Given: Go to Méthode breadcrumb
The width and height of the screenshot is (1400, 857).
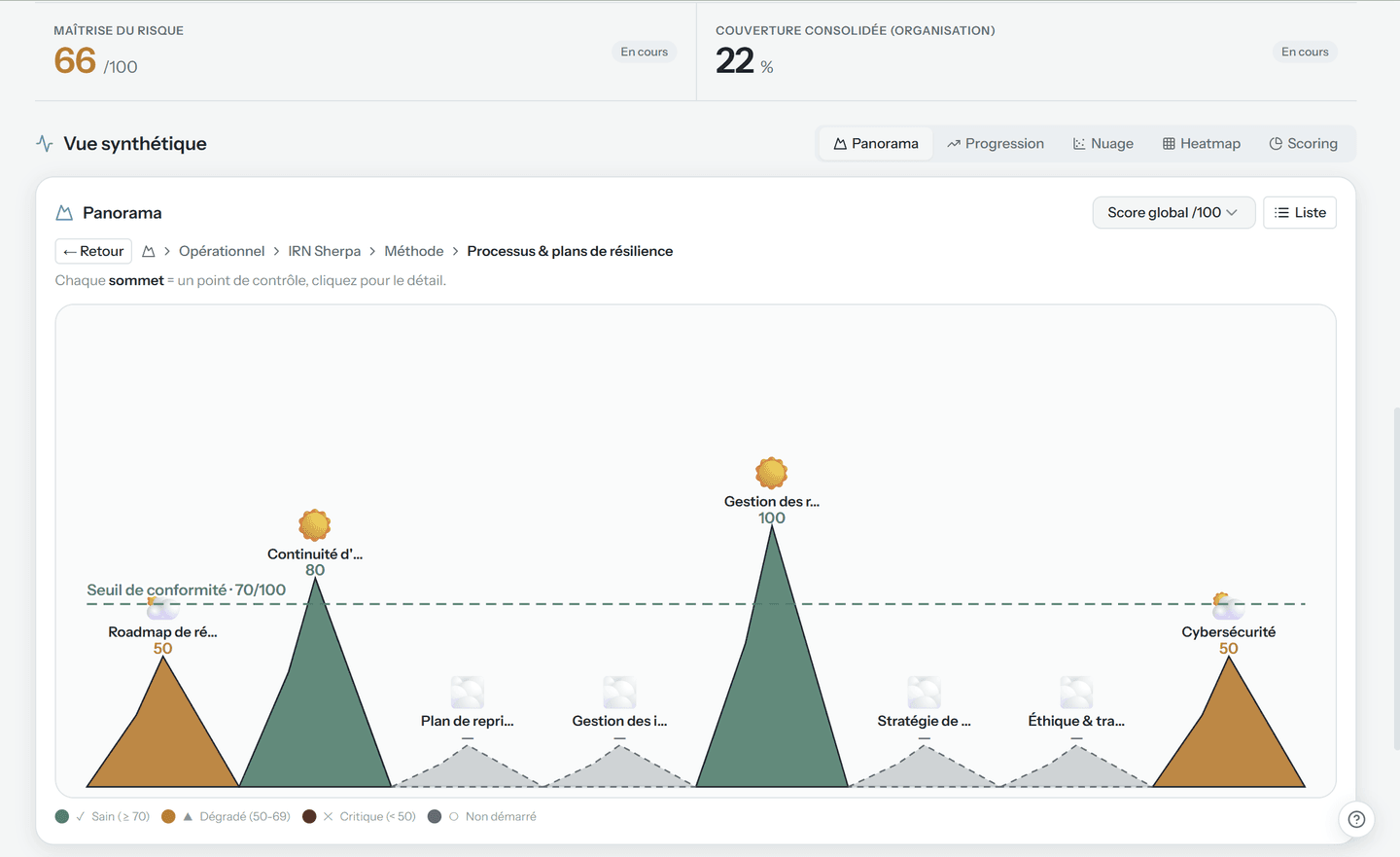Looking at the screenshot, I should click(x=414, y=251).
